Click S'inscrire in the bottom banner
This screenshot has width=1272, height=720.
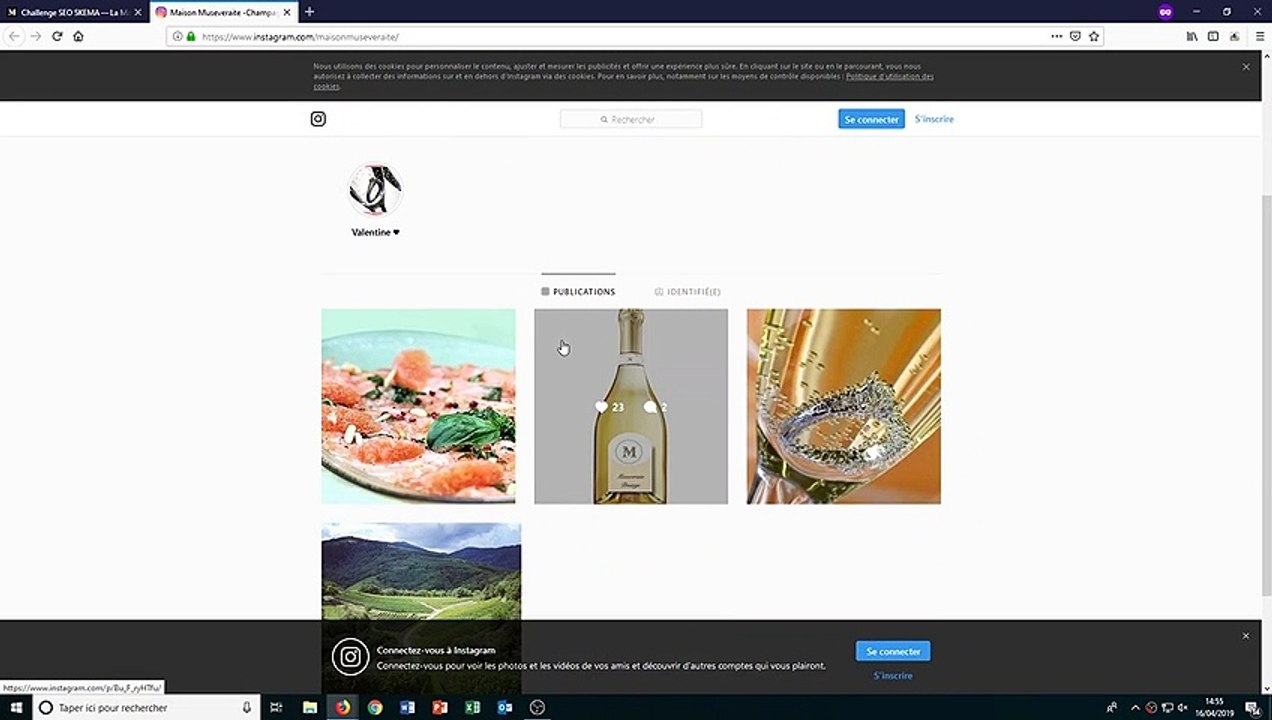pyautogui.click(x=893, y=676)
